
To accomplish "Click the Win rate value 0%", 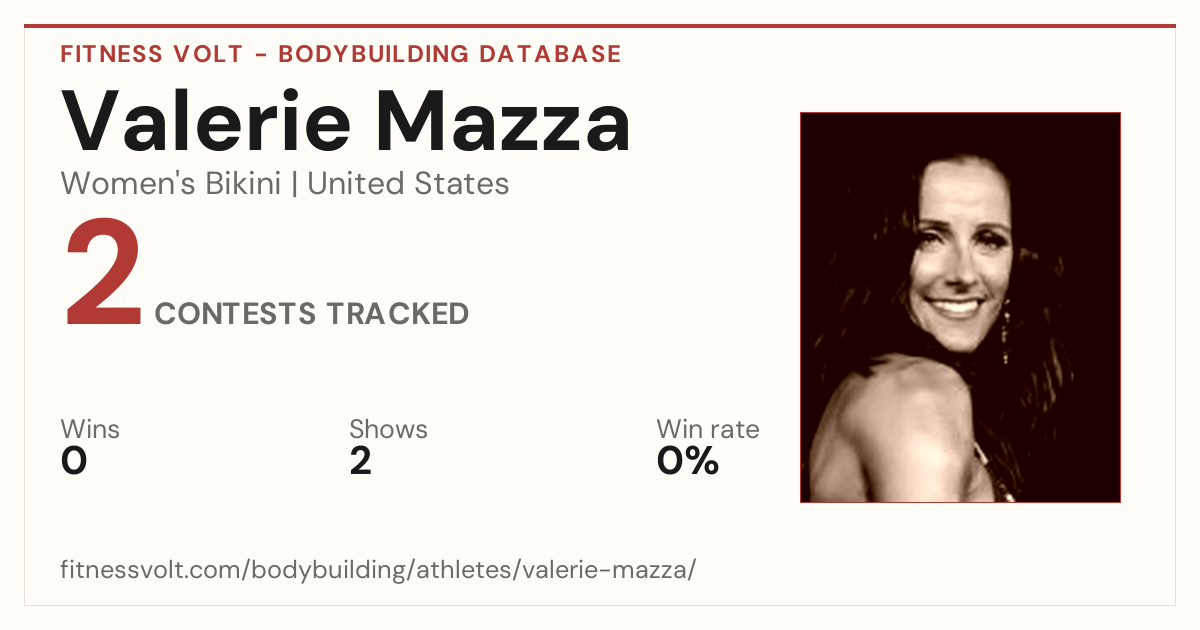I will click(x=688, y=462).
